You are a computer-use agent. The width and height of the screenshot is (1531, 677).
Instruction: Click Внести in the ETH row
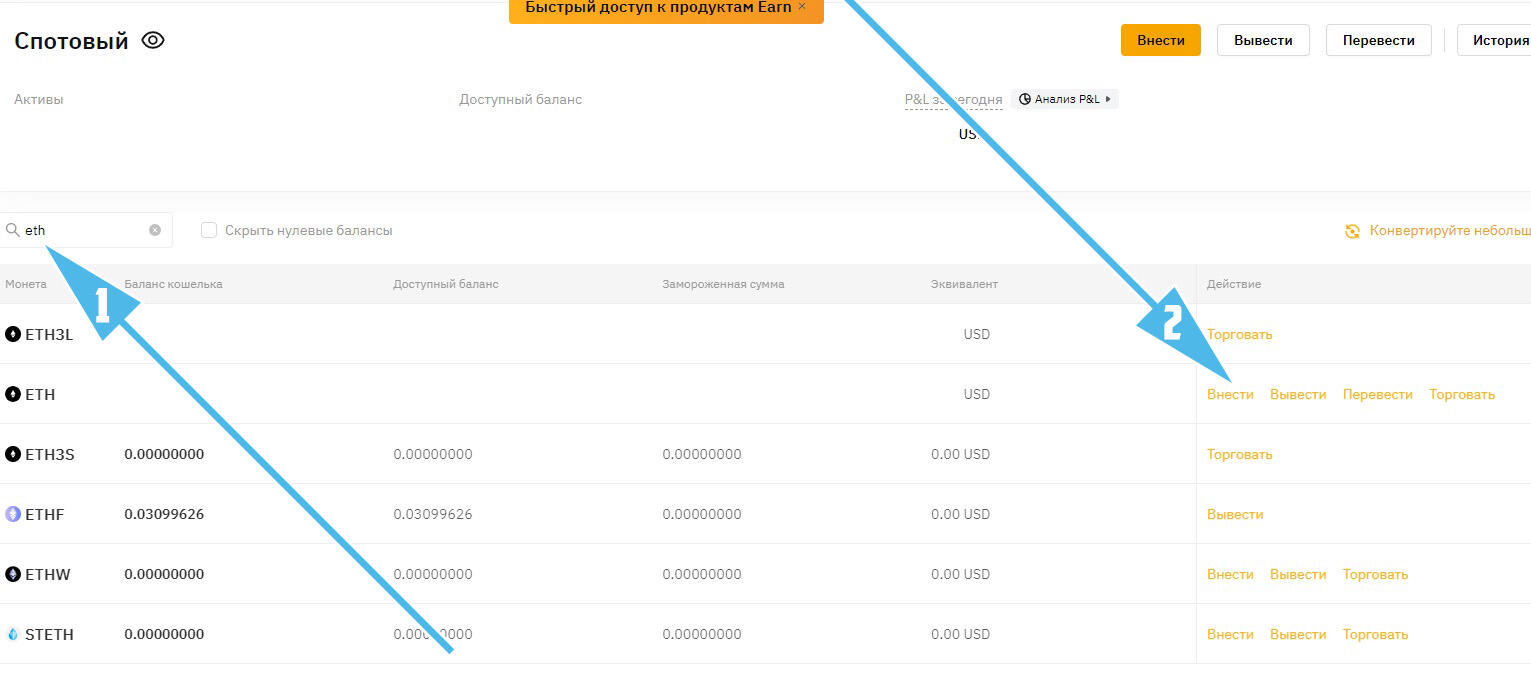[1230, 394]
